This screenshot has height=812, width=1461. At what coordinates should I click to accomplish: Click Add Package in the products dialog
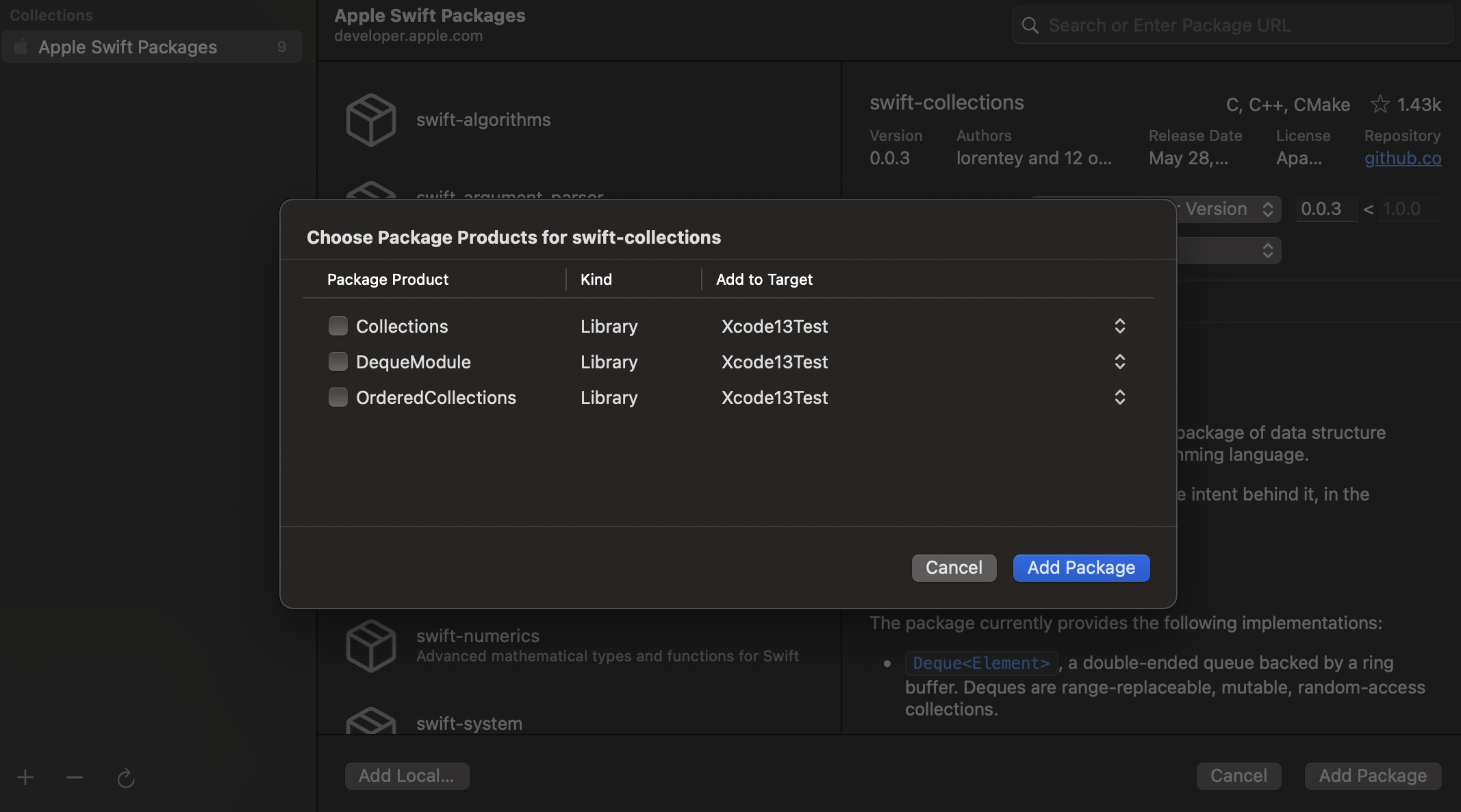(x=1081, y=568)
